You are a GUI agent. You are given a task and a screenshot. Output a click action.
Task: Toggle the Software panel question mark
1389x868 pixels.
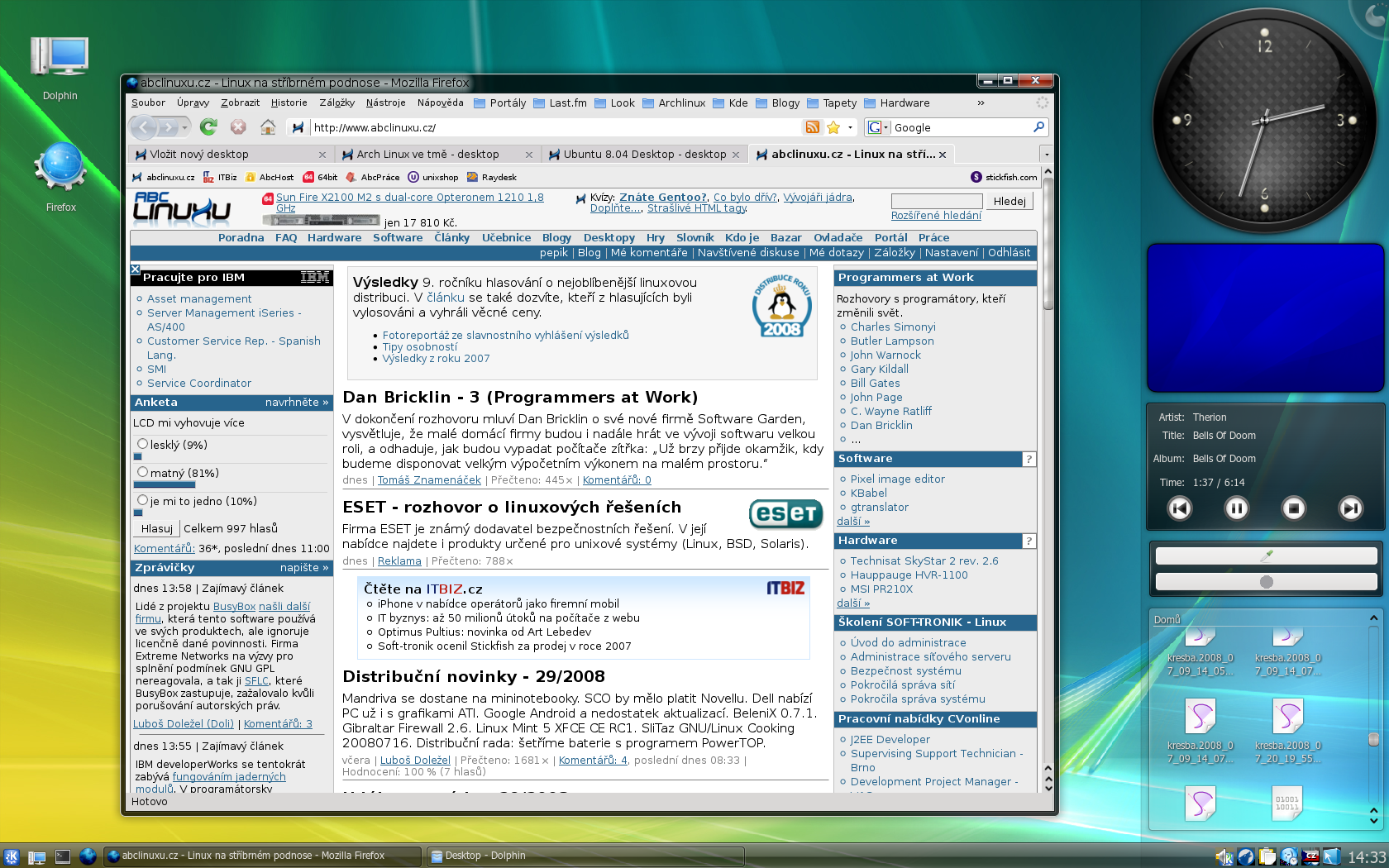[1029, 460]
